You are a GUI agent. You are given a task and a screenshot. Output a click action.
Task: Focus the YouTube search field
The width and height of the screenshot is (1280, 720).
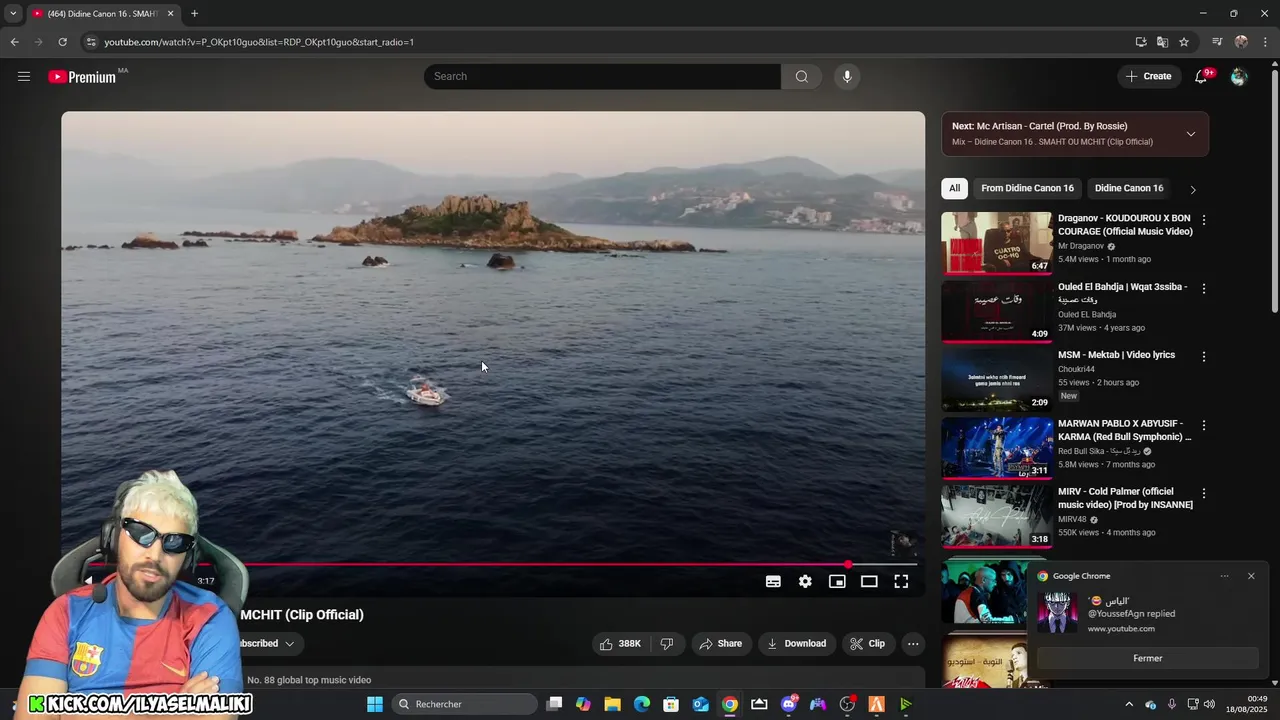(602, 76)
